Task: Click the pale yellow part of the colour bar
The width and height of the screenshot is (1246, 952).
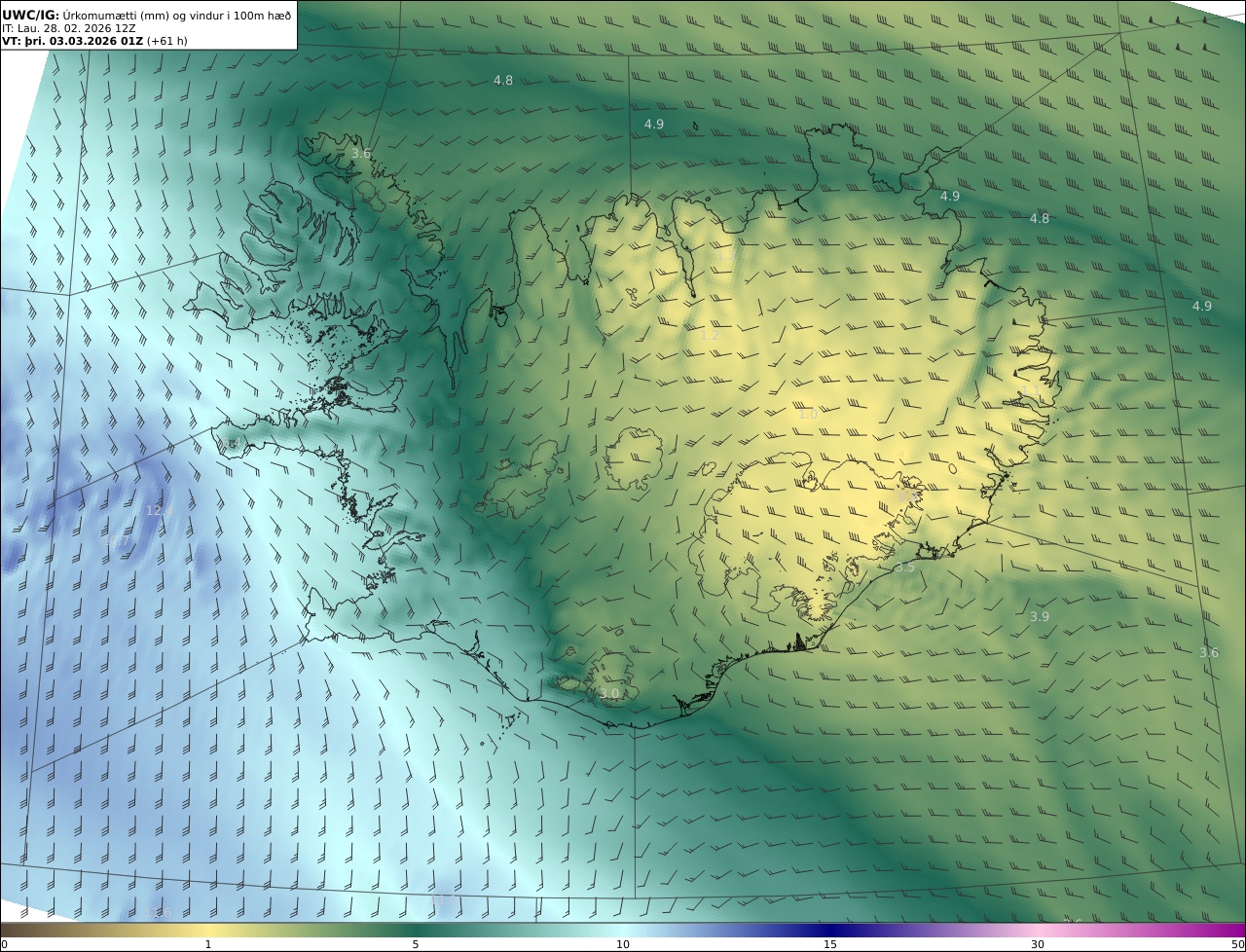Action: pyautogui.click(x=208, y=930)
